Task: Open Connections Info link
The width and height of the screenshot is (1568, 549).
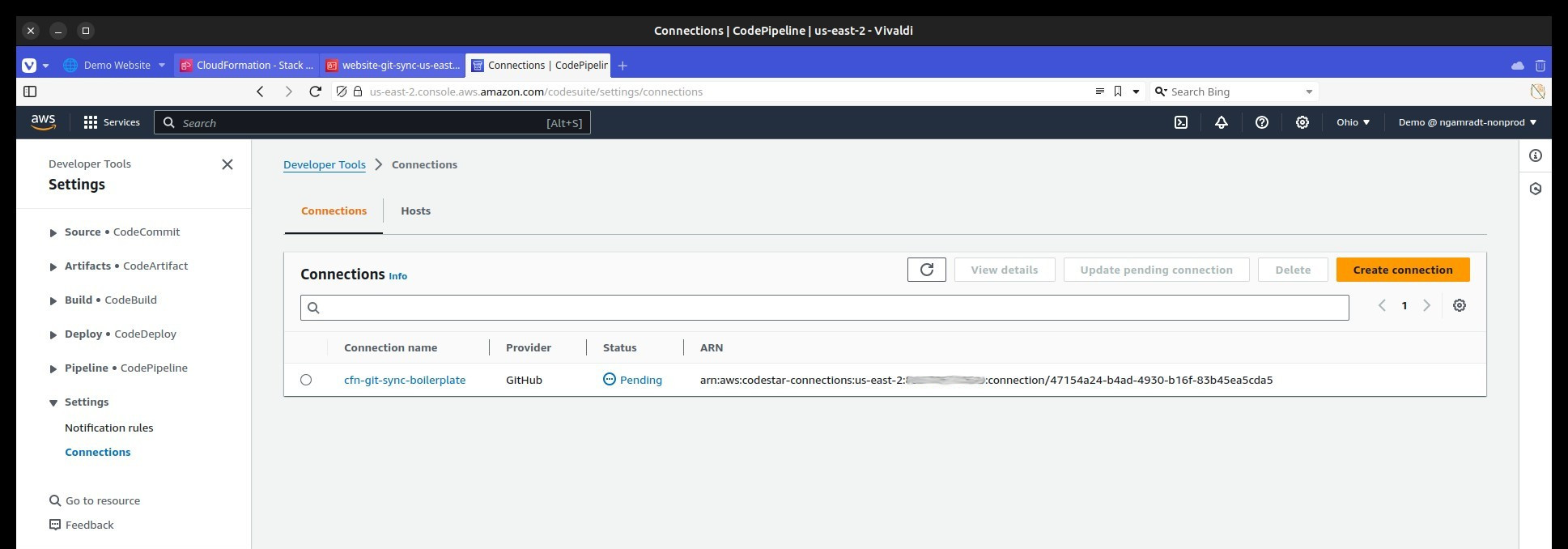Action: point(397,276)
